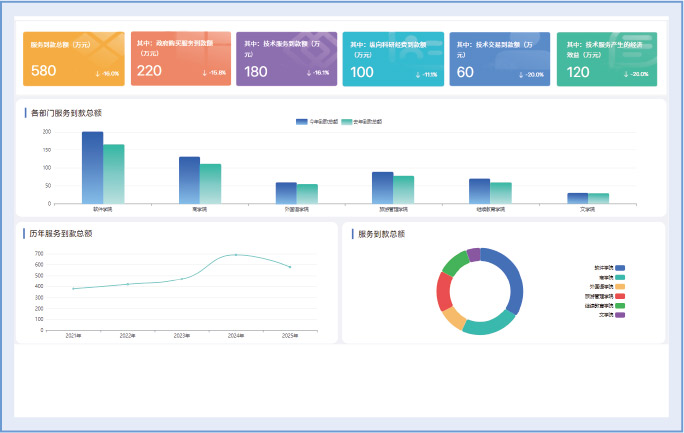Click the -16.0% down-arrow indicator on orange card
Image resolution: width=684 pixels, height=433 pixels.
[106, 74]
